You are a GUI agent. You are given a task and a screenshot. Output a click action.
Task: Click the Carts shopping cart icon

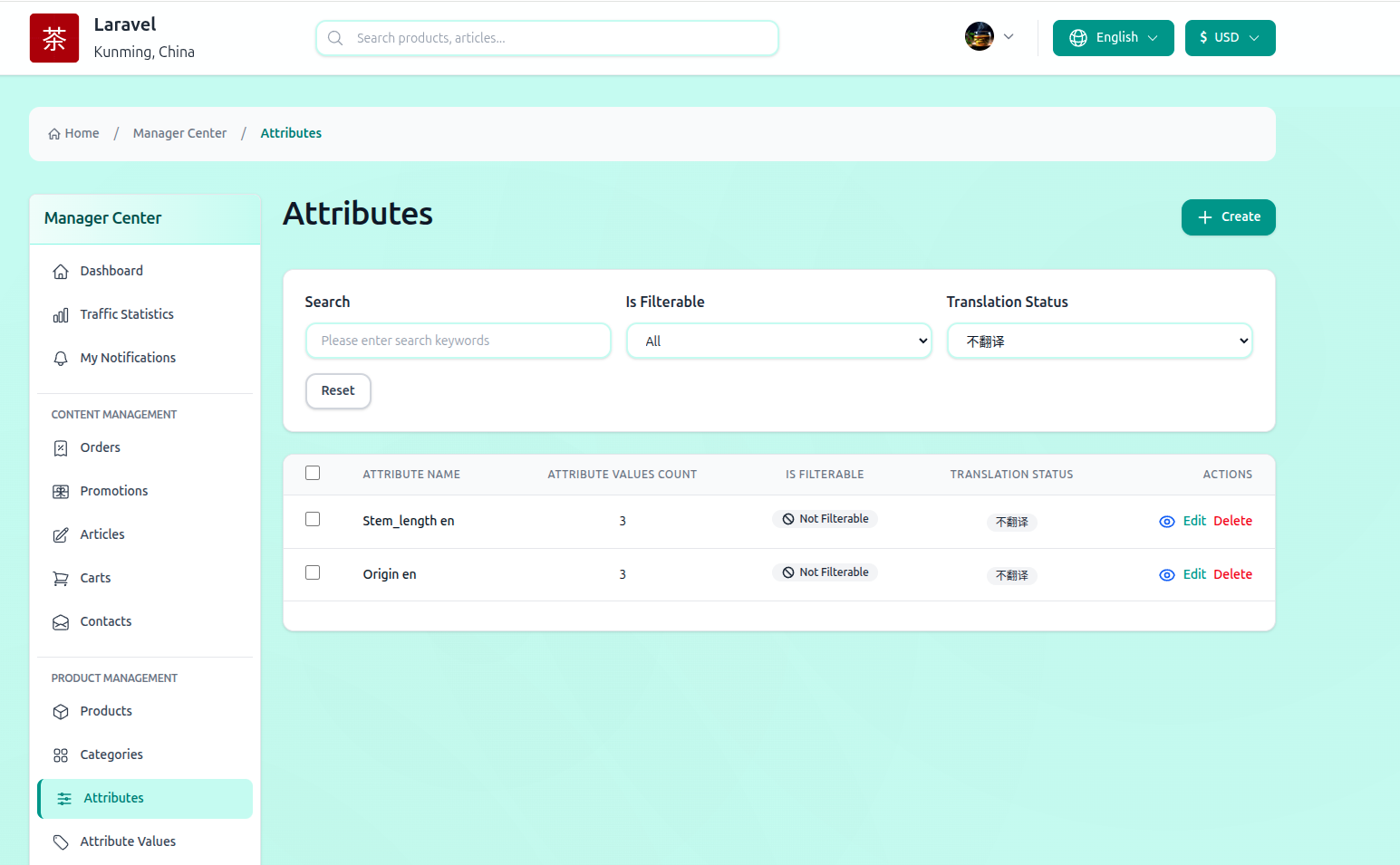(61, 579)
